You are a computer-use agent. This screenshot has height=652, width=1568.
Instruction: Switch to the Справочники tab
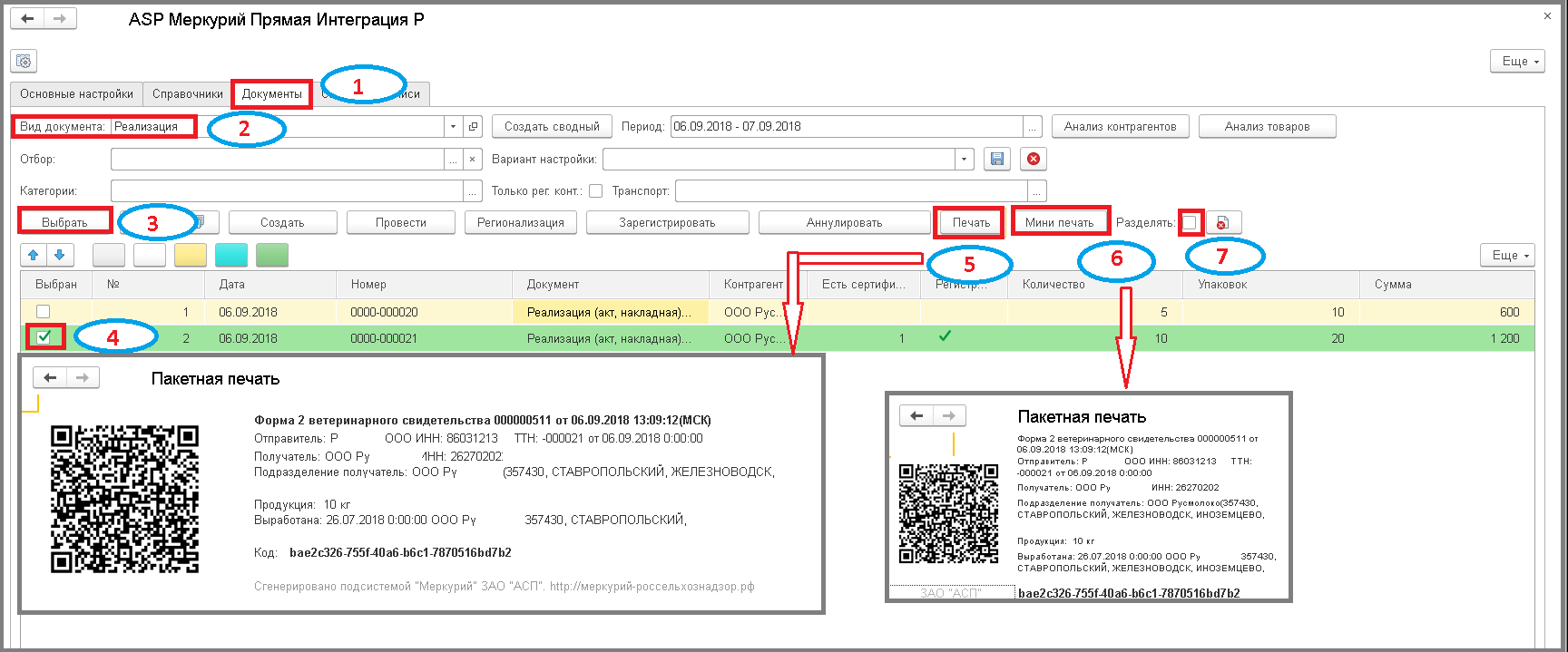(x=188, y=94)
